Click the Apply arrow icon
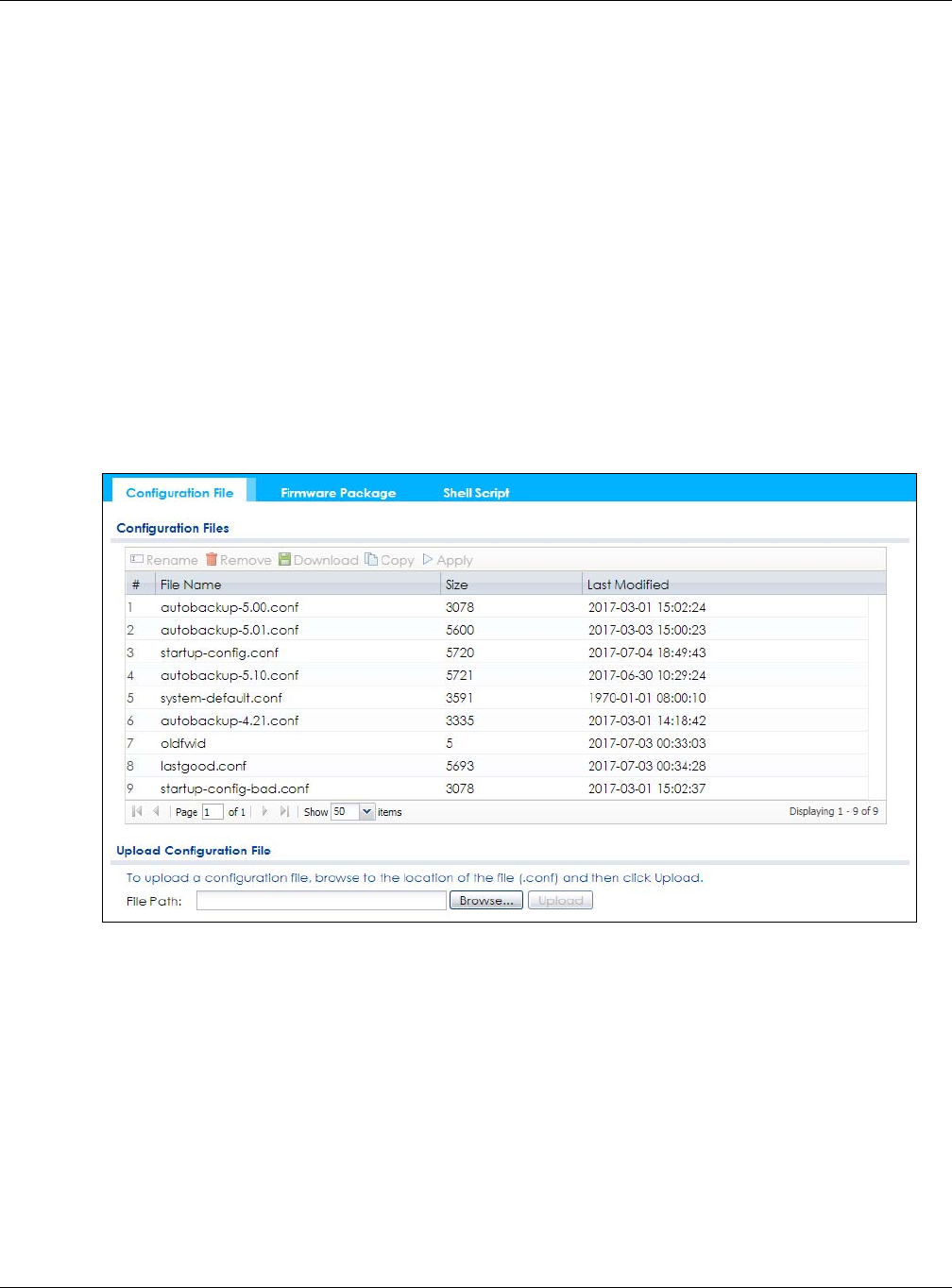 click(428, 560)
